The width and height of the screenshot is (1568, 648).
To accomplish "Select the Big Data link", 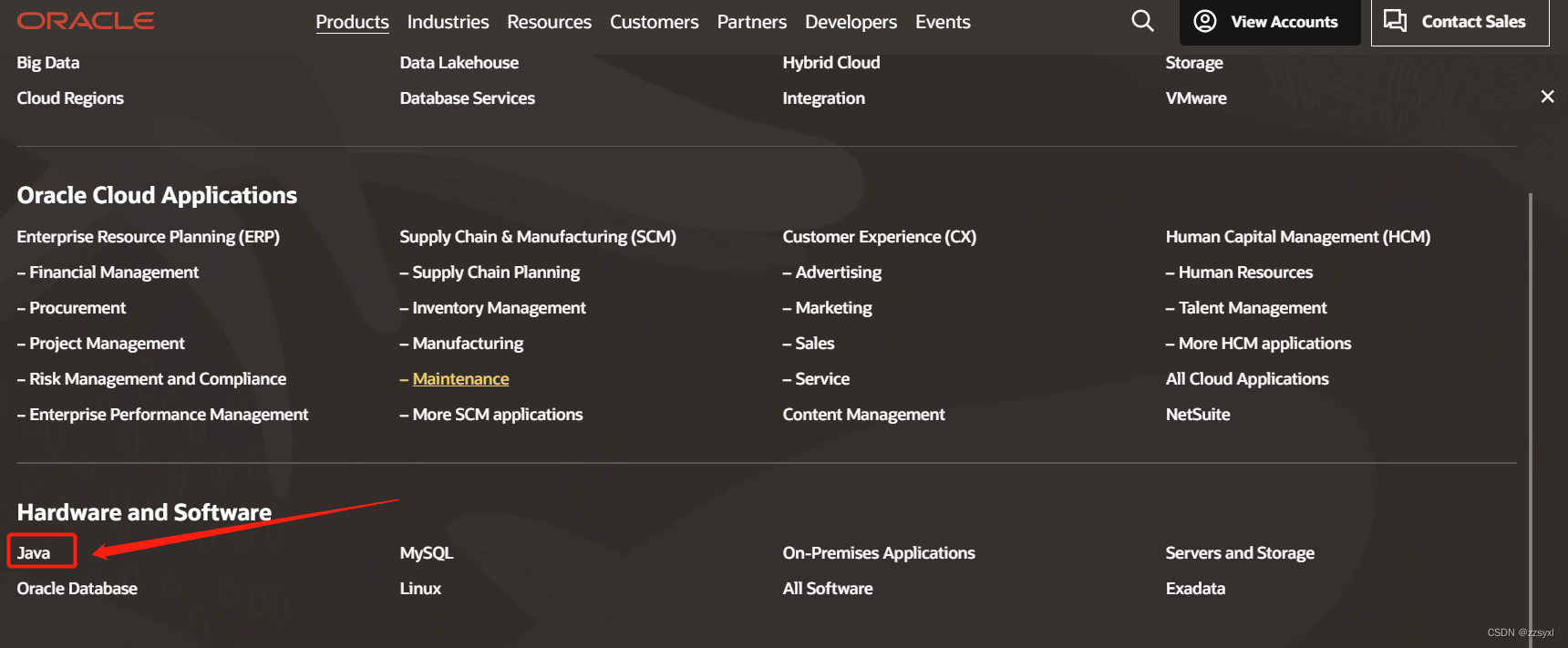I will (48, 63).
